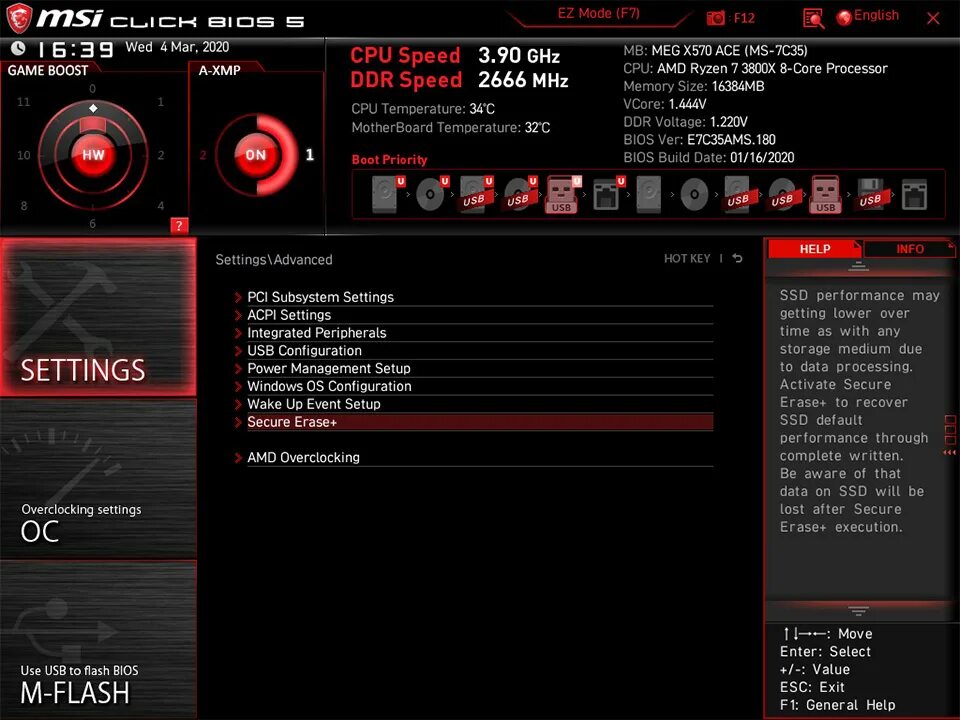Click the collapse handle below the help text

pos(858,611)
